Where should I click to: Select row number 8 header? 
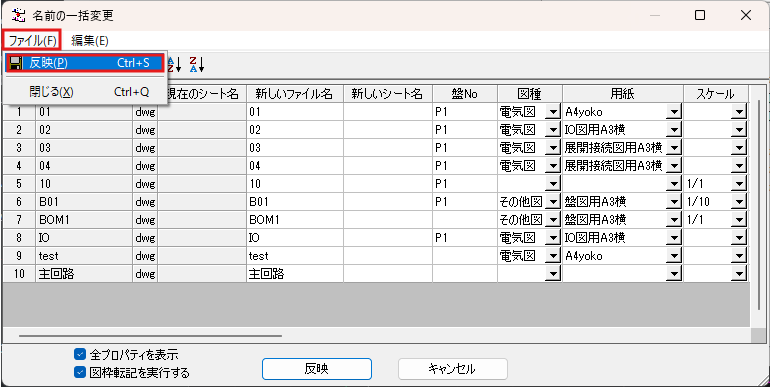point(19,238)
